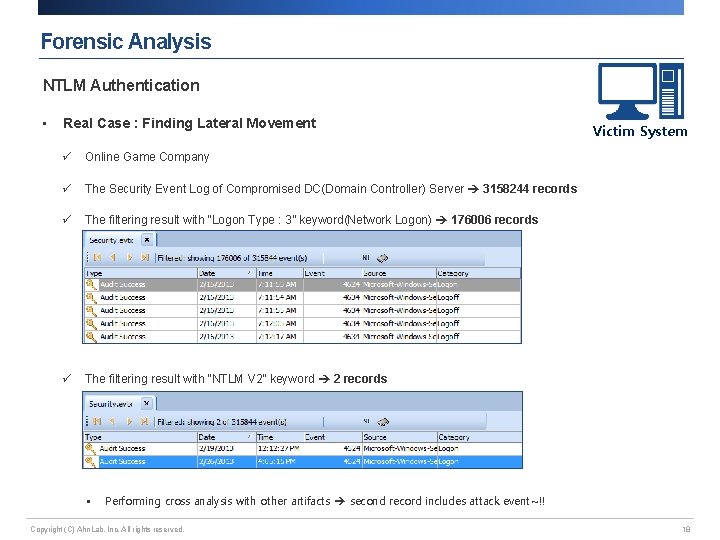
Task: Click the 'NTLM Authentication' heading
Action: point(121,85)
